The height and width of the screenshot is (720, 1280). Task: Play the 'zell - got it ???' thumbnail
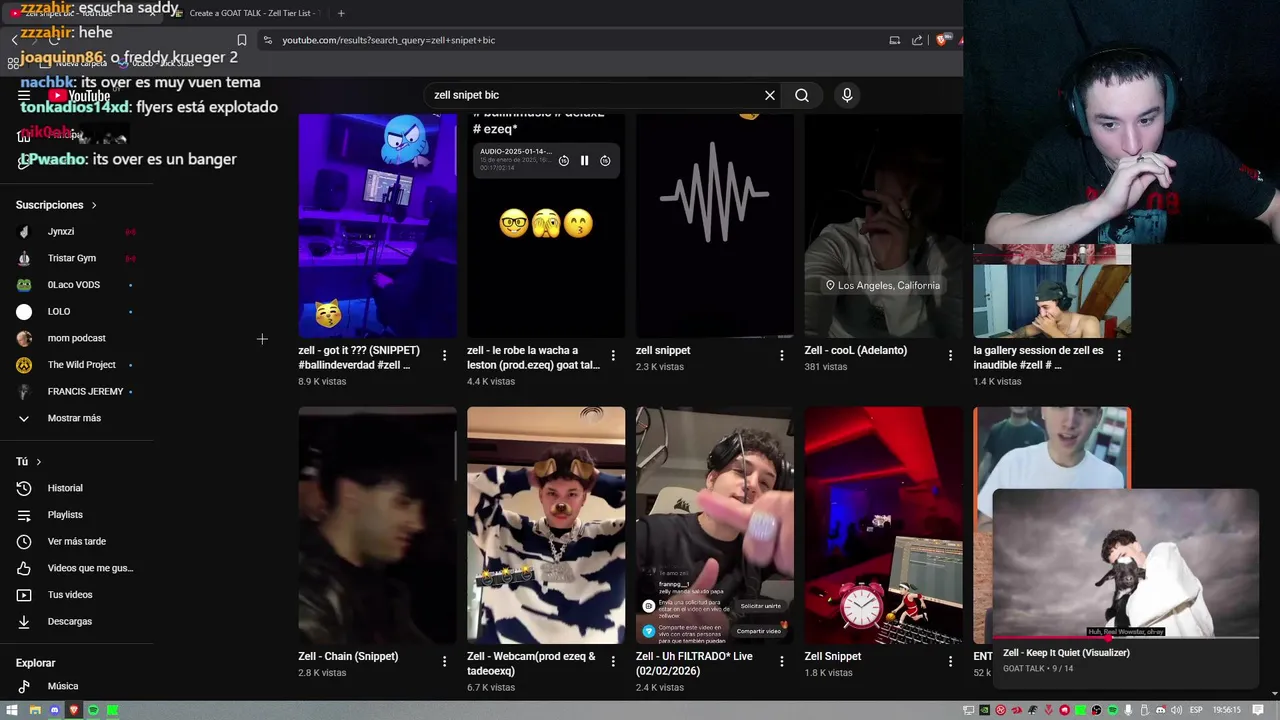point(377,225)
